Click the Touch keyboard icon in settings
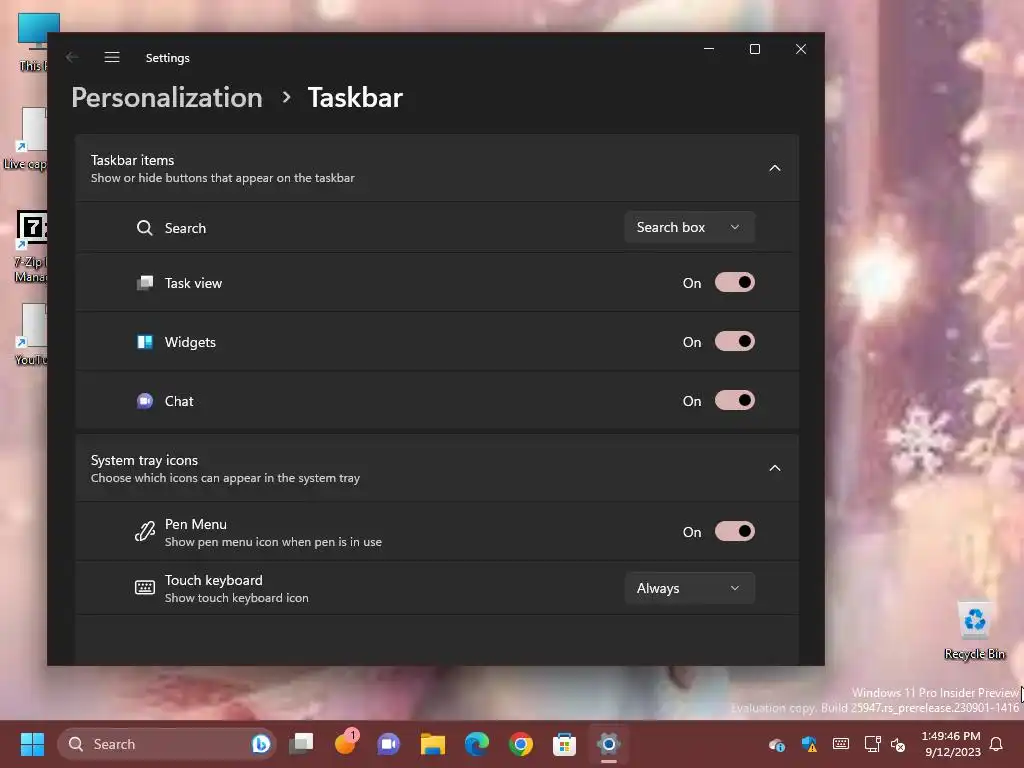The image size is (1024, 768). pyautogui.click(x=145, y=588)
